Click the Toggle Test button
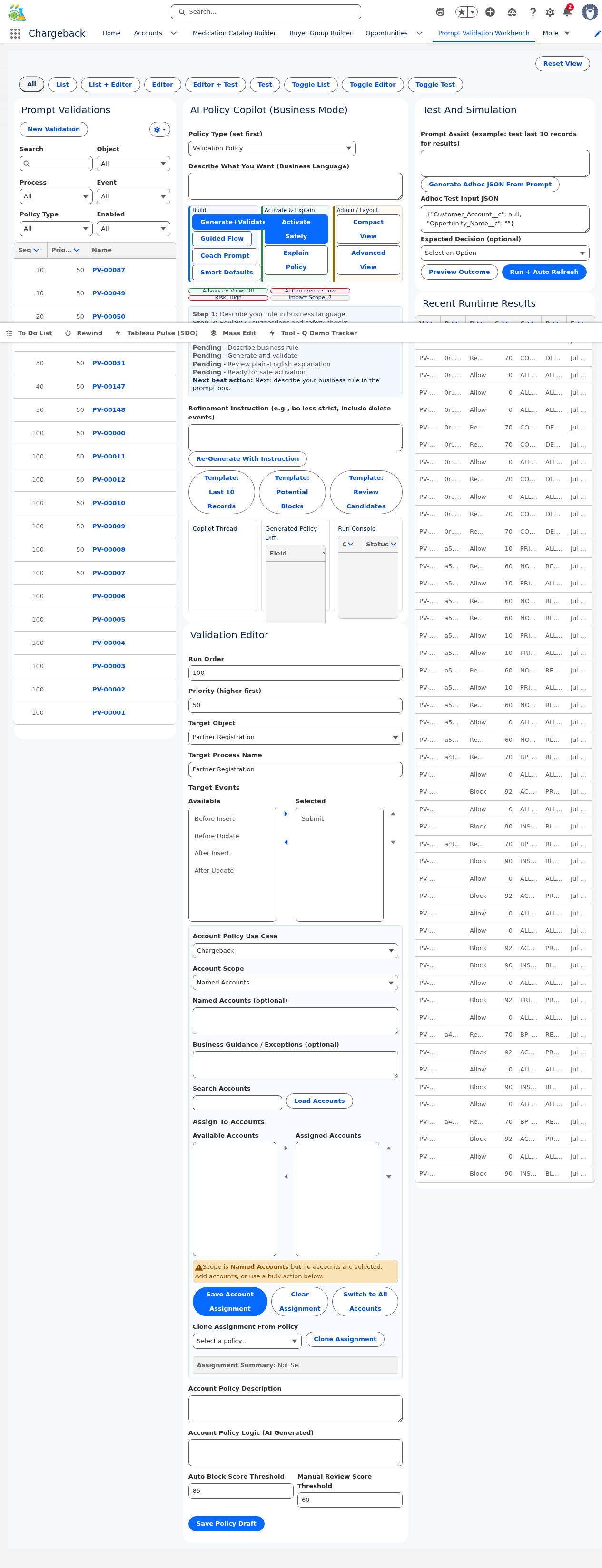This screenshot has height=1568, width=602. pos(435,85)
